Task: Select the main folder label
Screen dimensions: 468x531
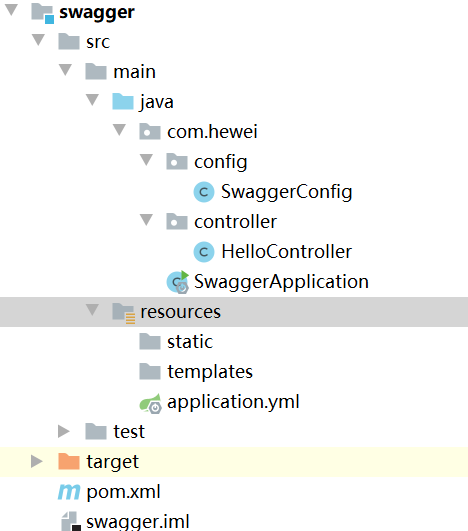Action: [x=134, y=72]
